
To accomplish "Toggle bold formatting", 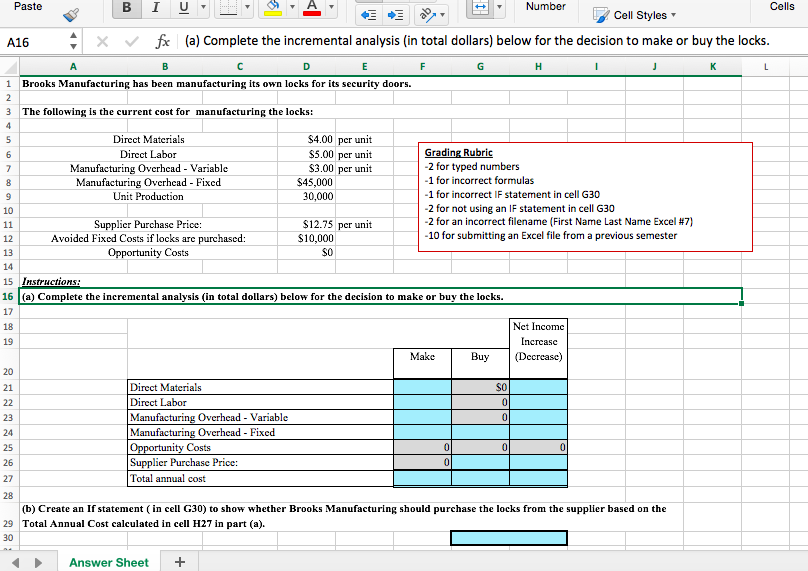I will click(x=126, y=8).
